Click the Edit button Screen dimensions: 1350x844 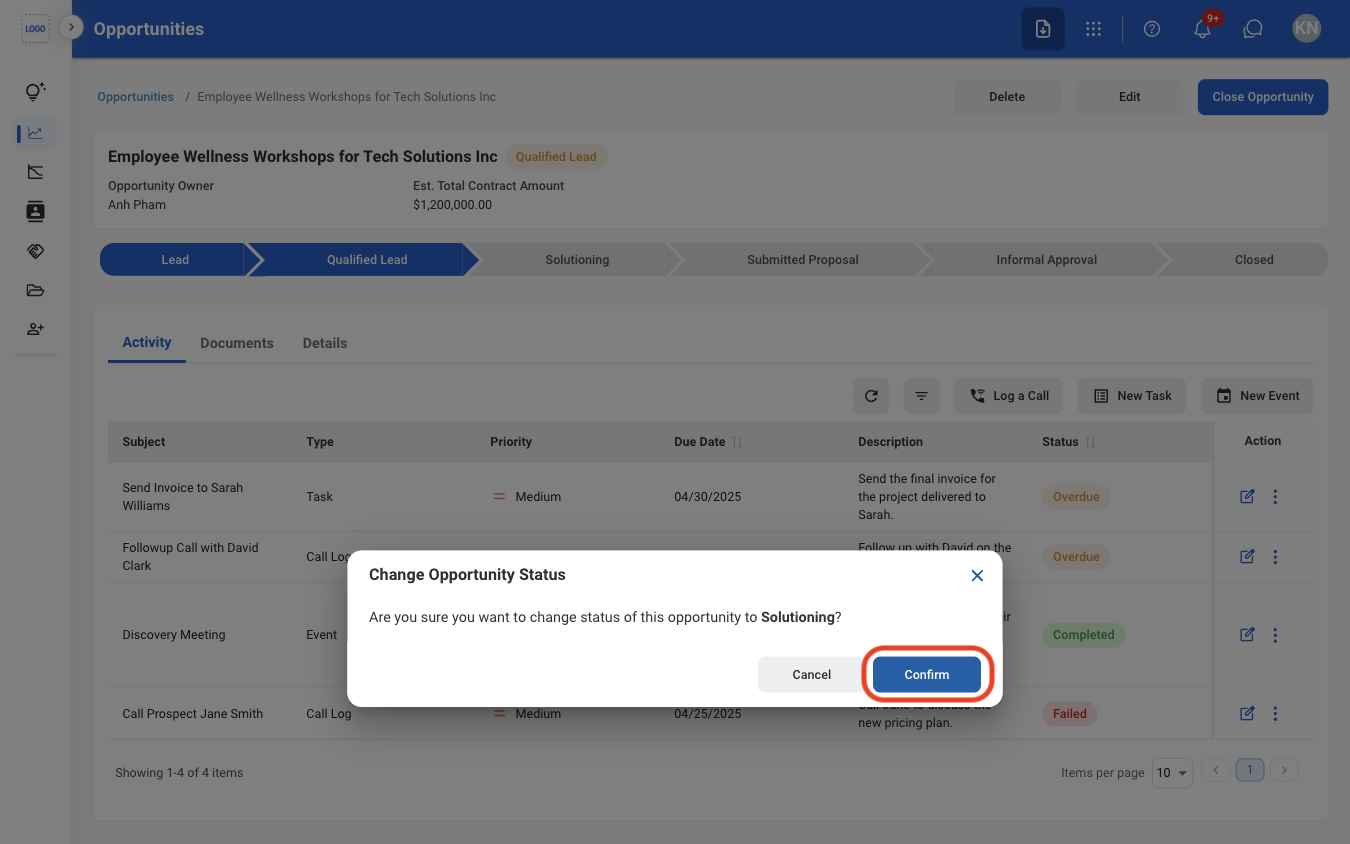[x=1129, y=97]
